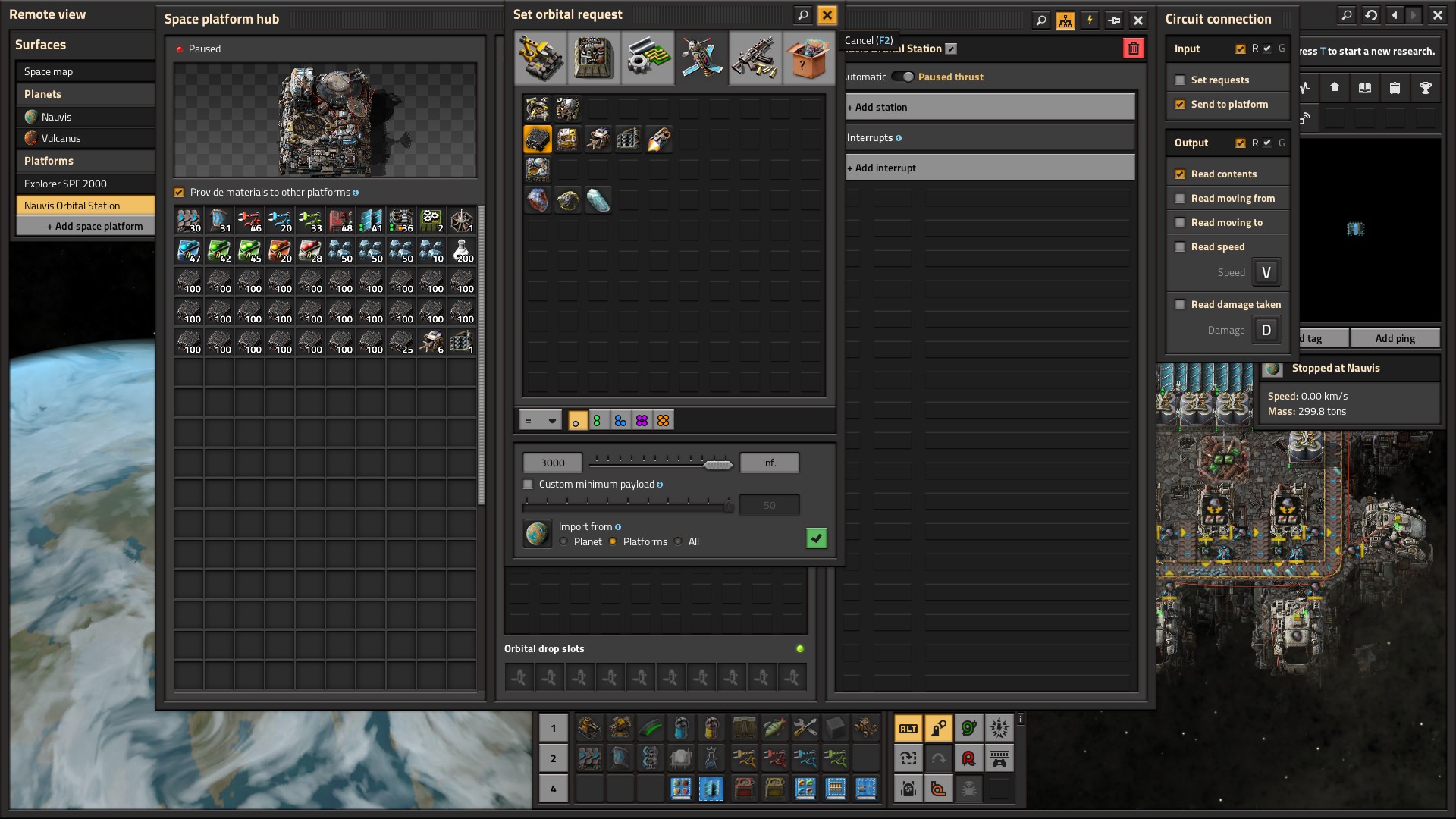
Task: Enable Read moving from
Action: click(1180, 199)
